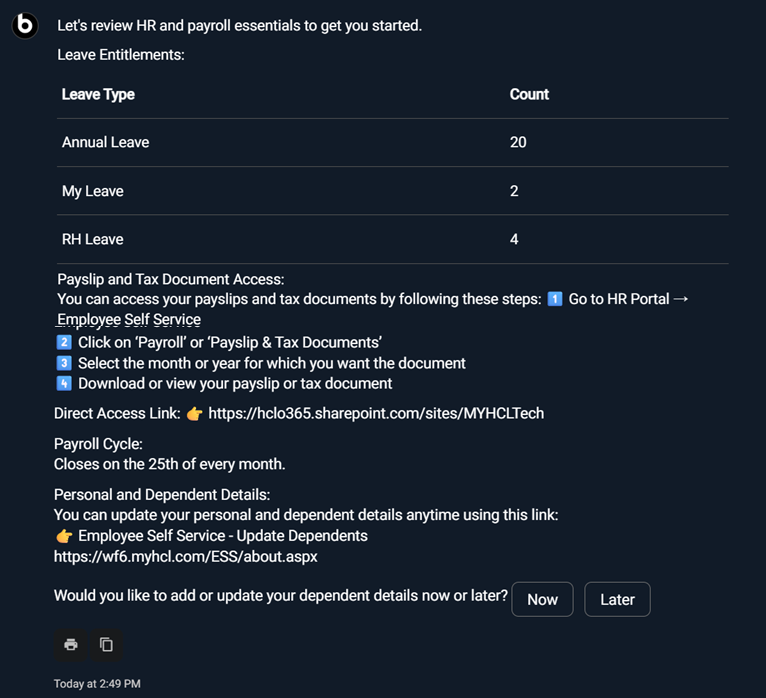The height and width of the screenshot is (698, 766).
Task: Select the Annual Leave table row
Action: coord(392,142)
